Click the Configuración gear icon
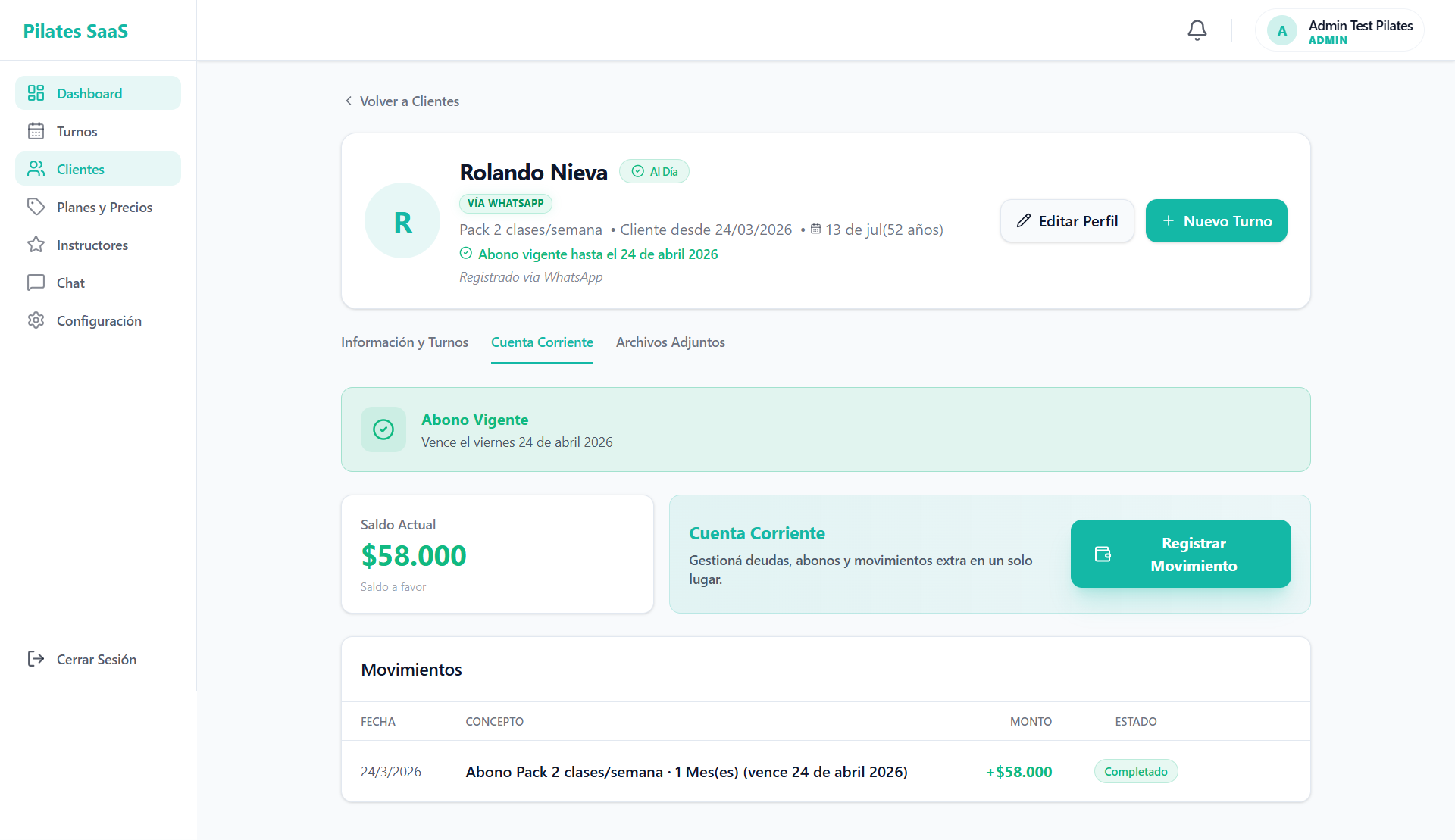1455x840 pixels. pyautogui.click(x=36, y=320)
